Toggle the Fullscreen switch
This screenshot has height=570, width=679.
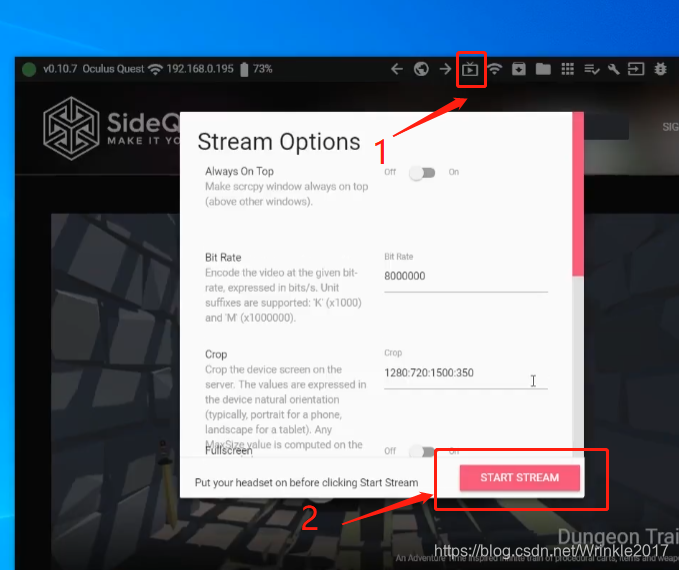tap(422, 451)
